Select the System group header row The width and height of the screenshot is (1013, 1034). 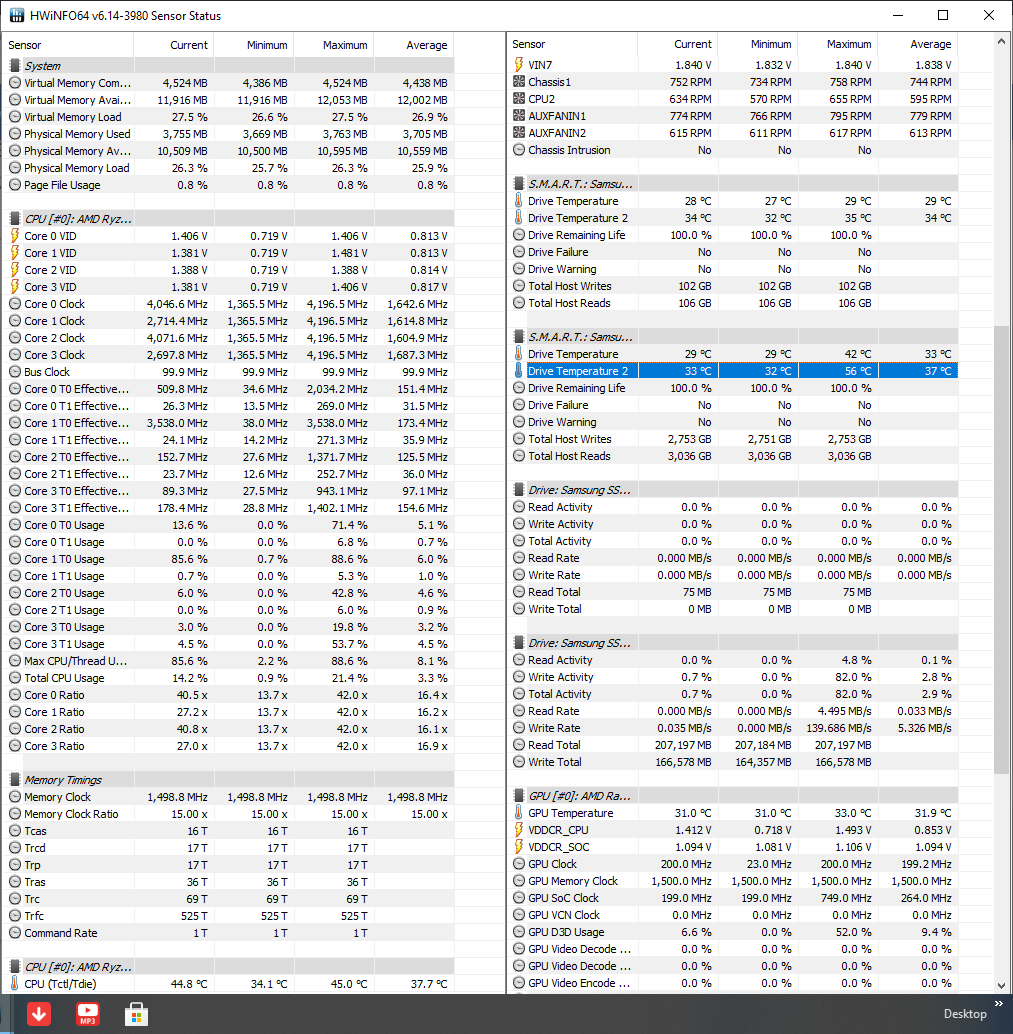[228, 66]
